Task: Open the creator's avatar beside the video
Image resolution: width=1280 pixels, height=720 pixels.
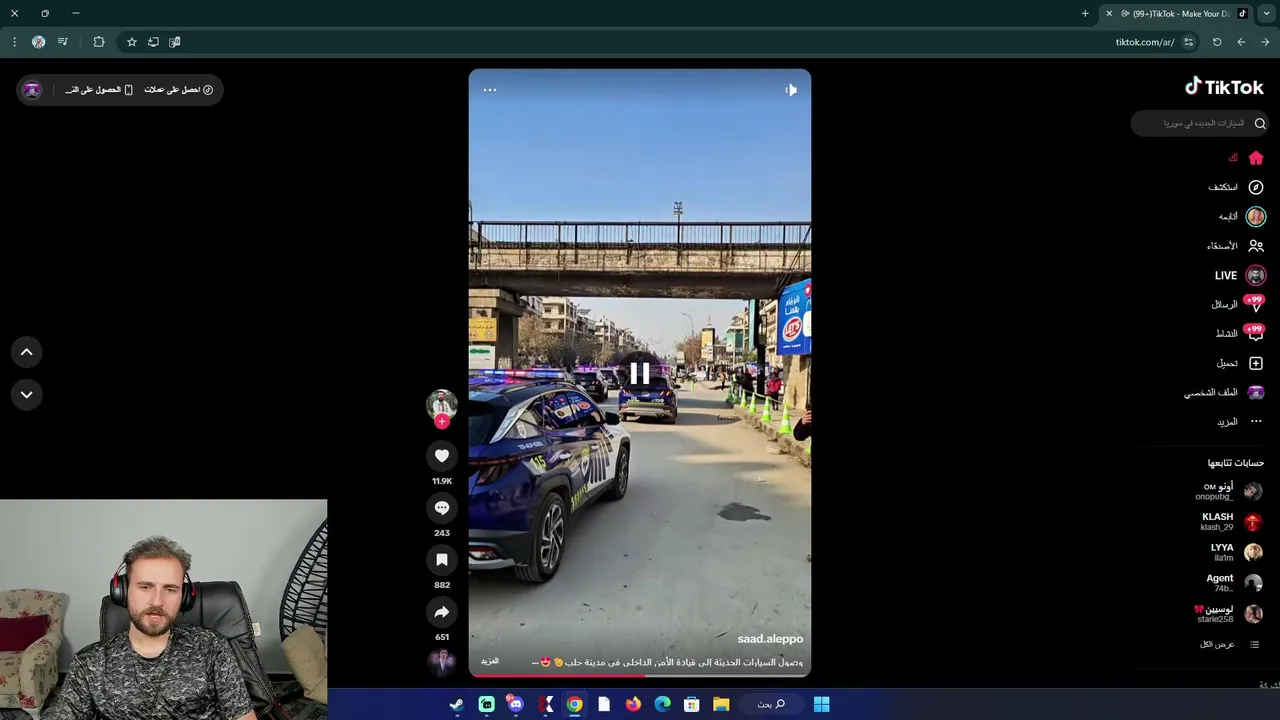Action: [441, 403]
